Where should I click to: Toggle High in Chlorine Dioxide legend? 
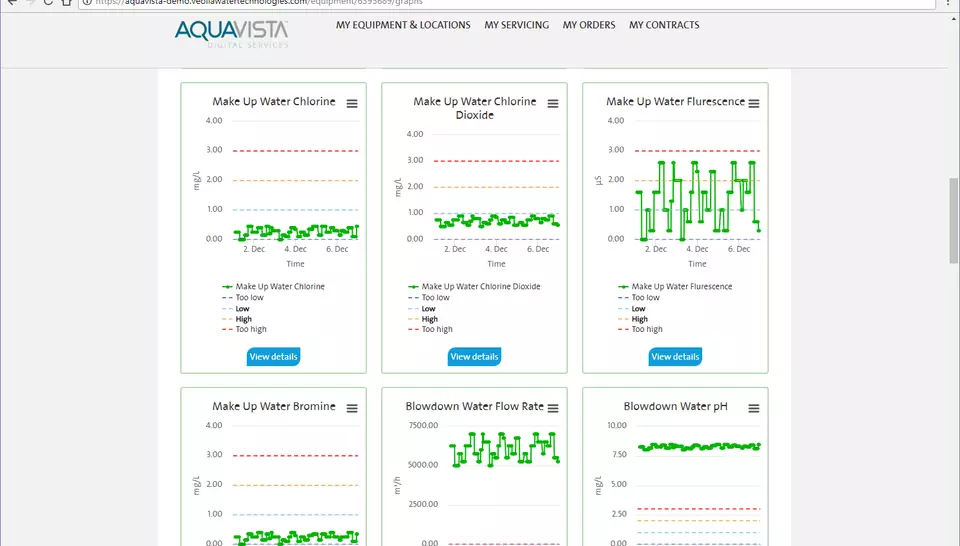tap(423, 319)
